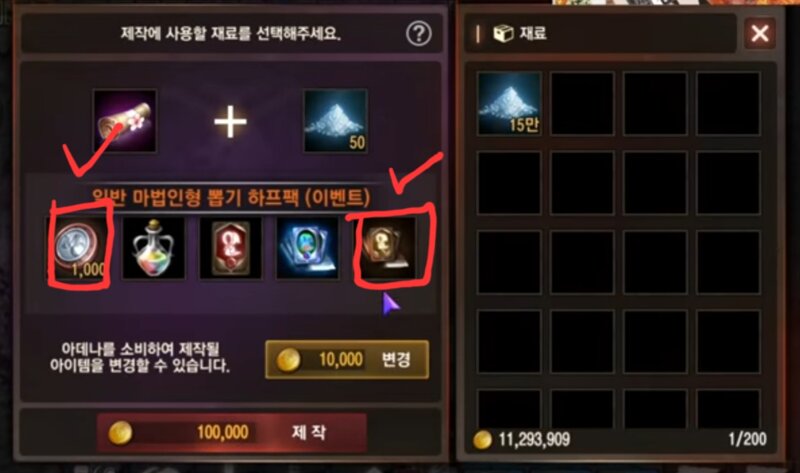Screen dimensions: 800x473
Task: Open the question mark help icon
Action: click(419, 34)
